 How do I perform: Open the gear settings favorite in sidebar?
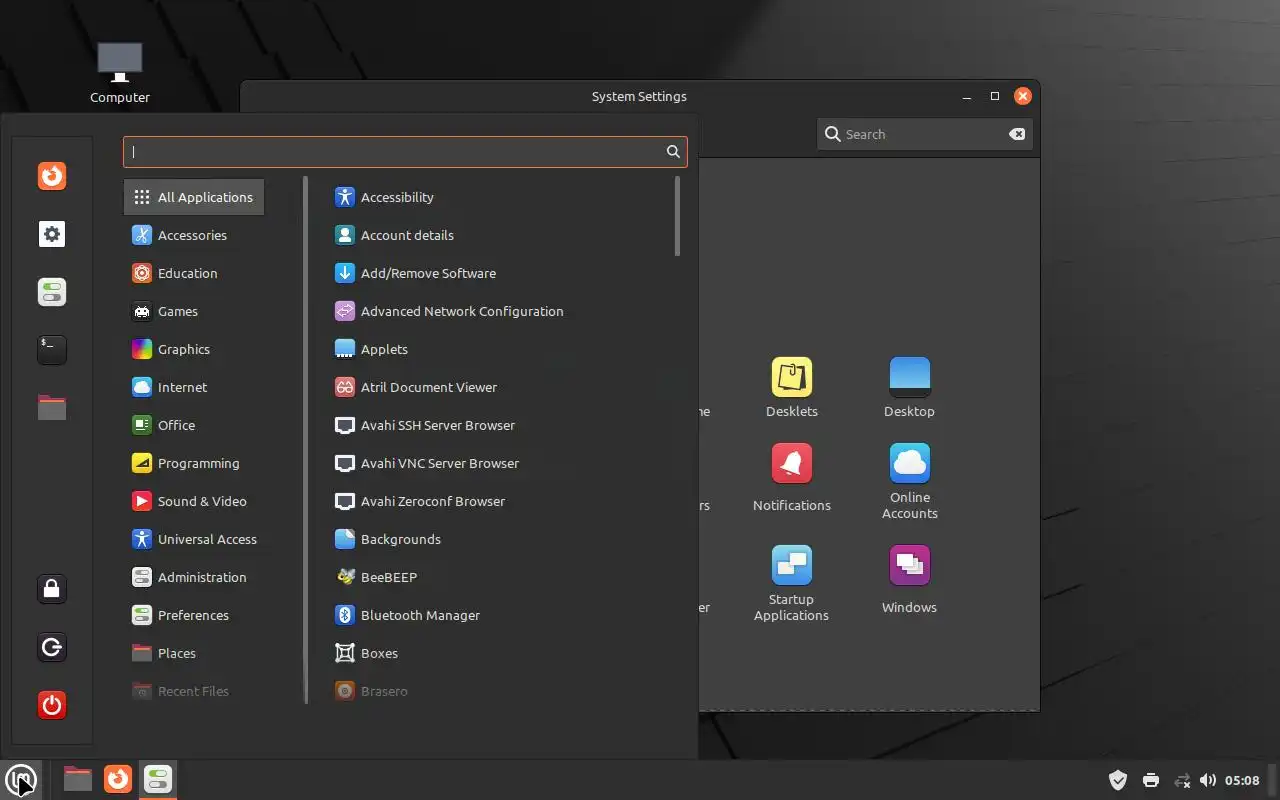(x=52, y=234)
